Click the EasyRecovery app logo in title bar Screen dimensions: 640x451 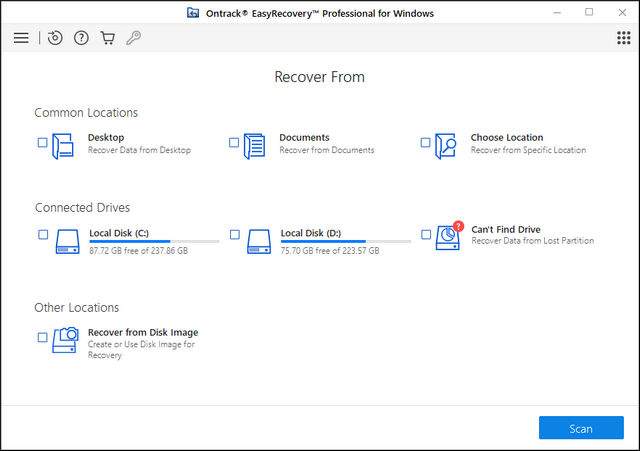(193, 13)
